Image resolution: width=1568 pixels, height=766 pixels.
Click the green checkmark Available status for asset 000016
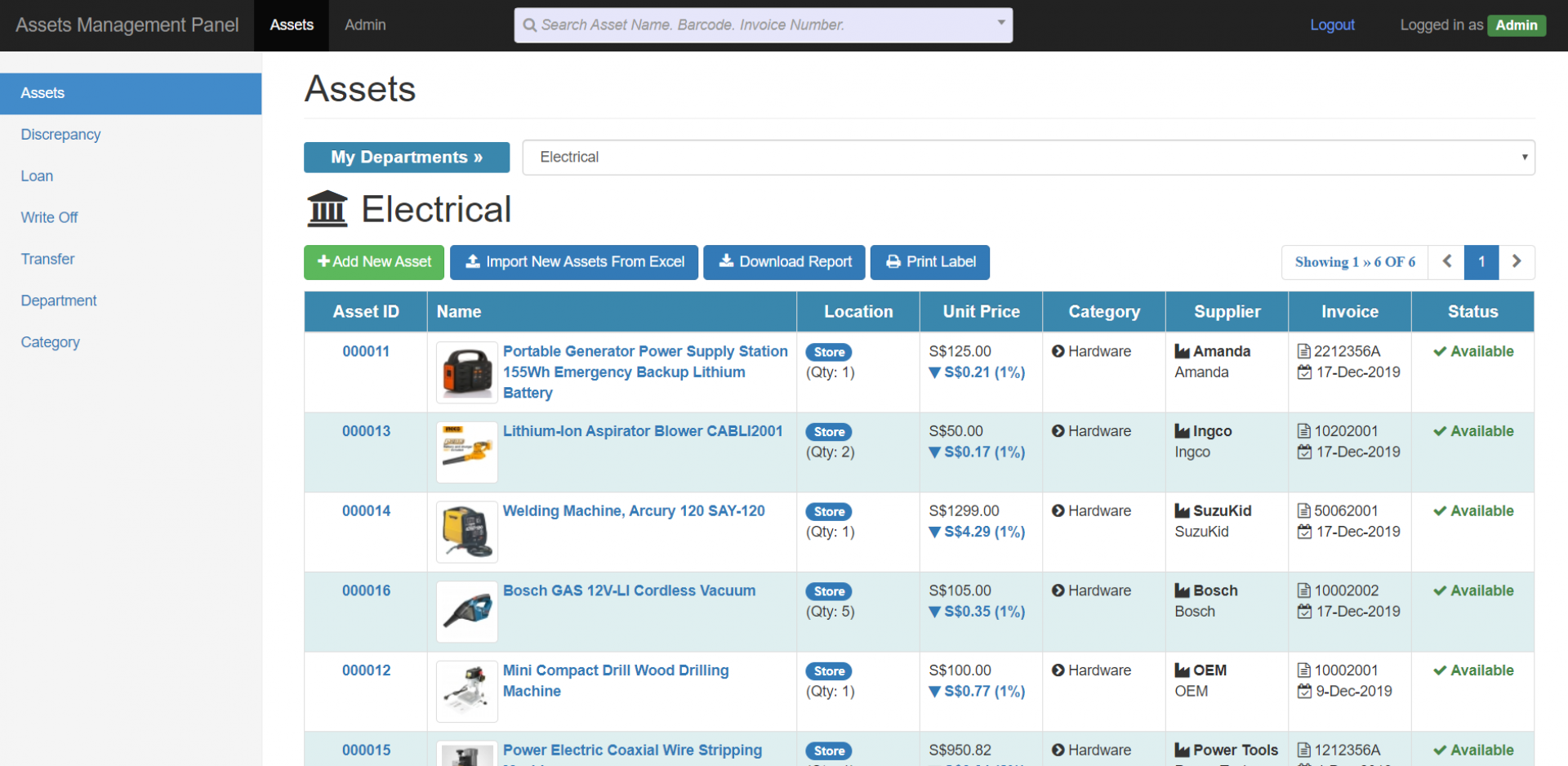pyautogui.click(x=1472, y=590)
